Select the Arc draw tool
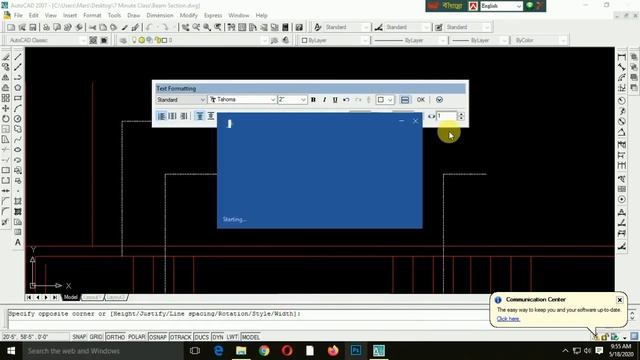The image size is (640, 360). pyautogui.click(x=18, y=109)
